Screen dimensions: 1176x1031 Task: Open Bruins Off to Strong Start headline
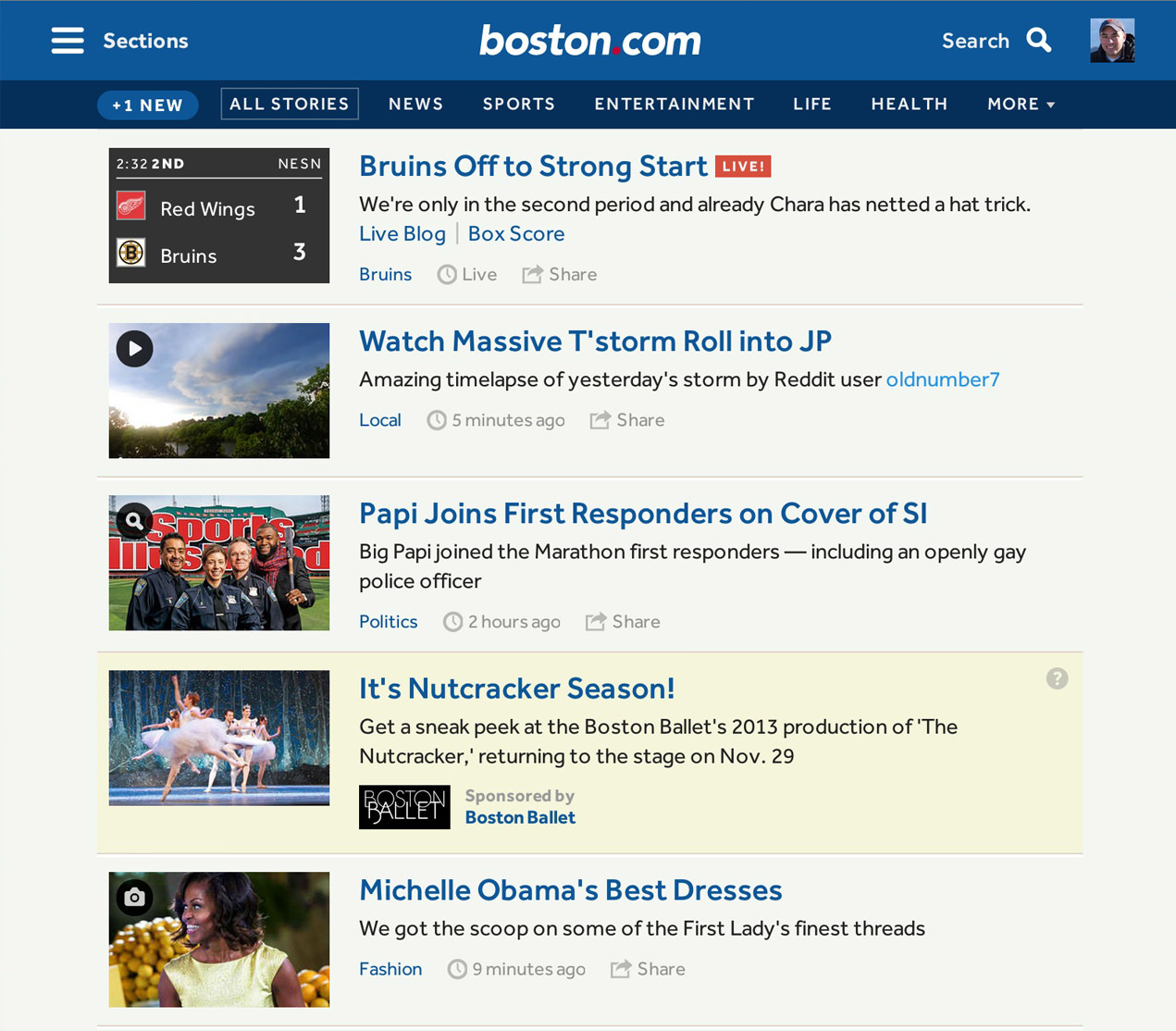pyautogui.click(x=533, y=166)
